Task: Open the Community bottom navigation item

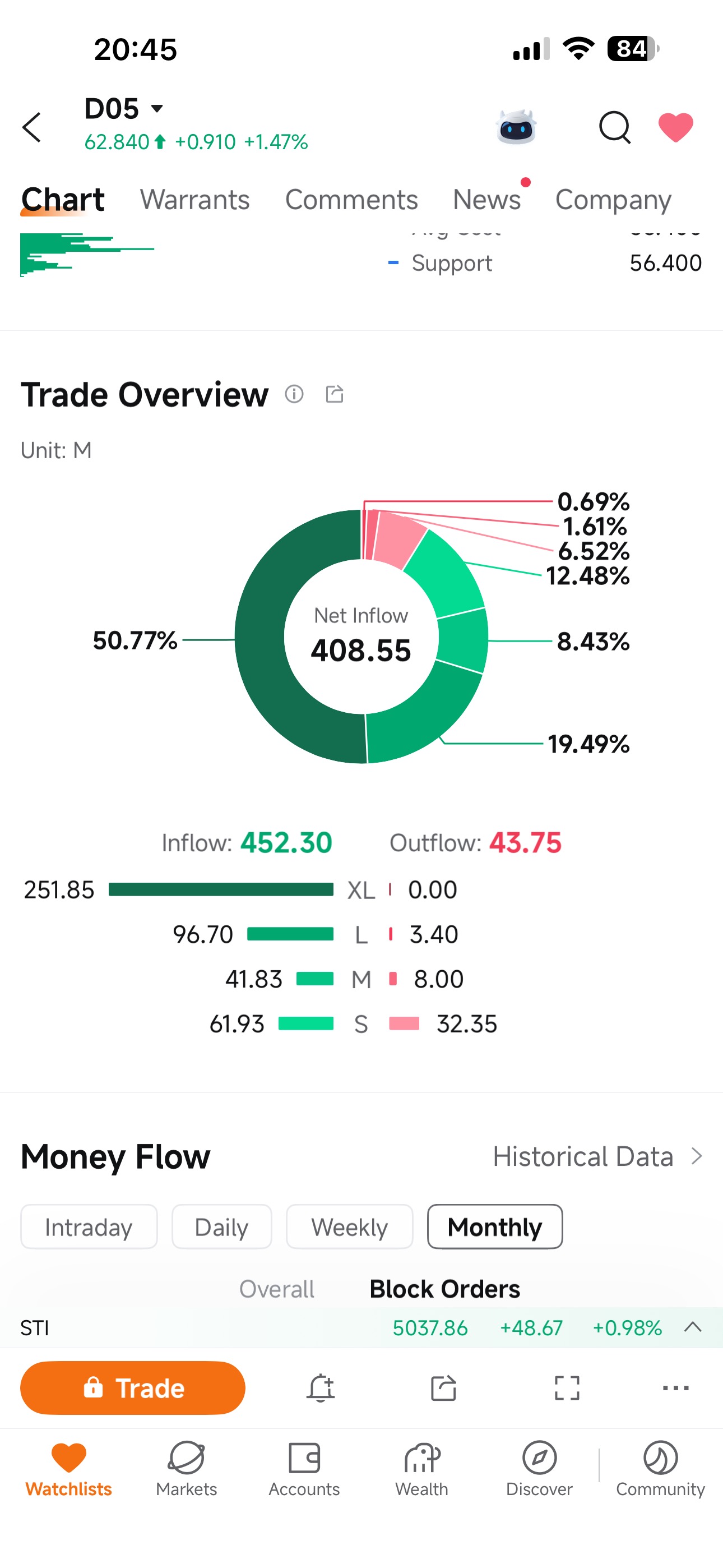Action: coord(660,1469)
